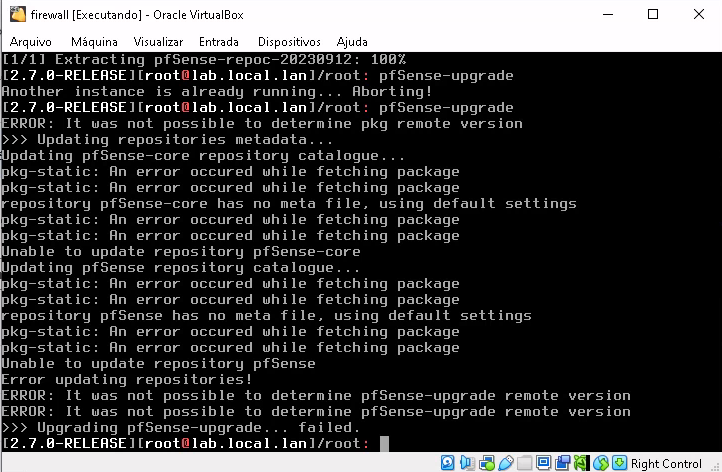
Task: Click the shared folders status icon
Action: click(x=524, y=463)
